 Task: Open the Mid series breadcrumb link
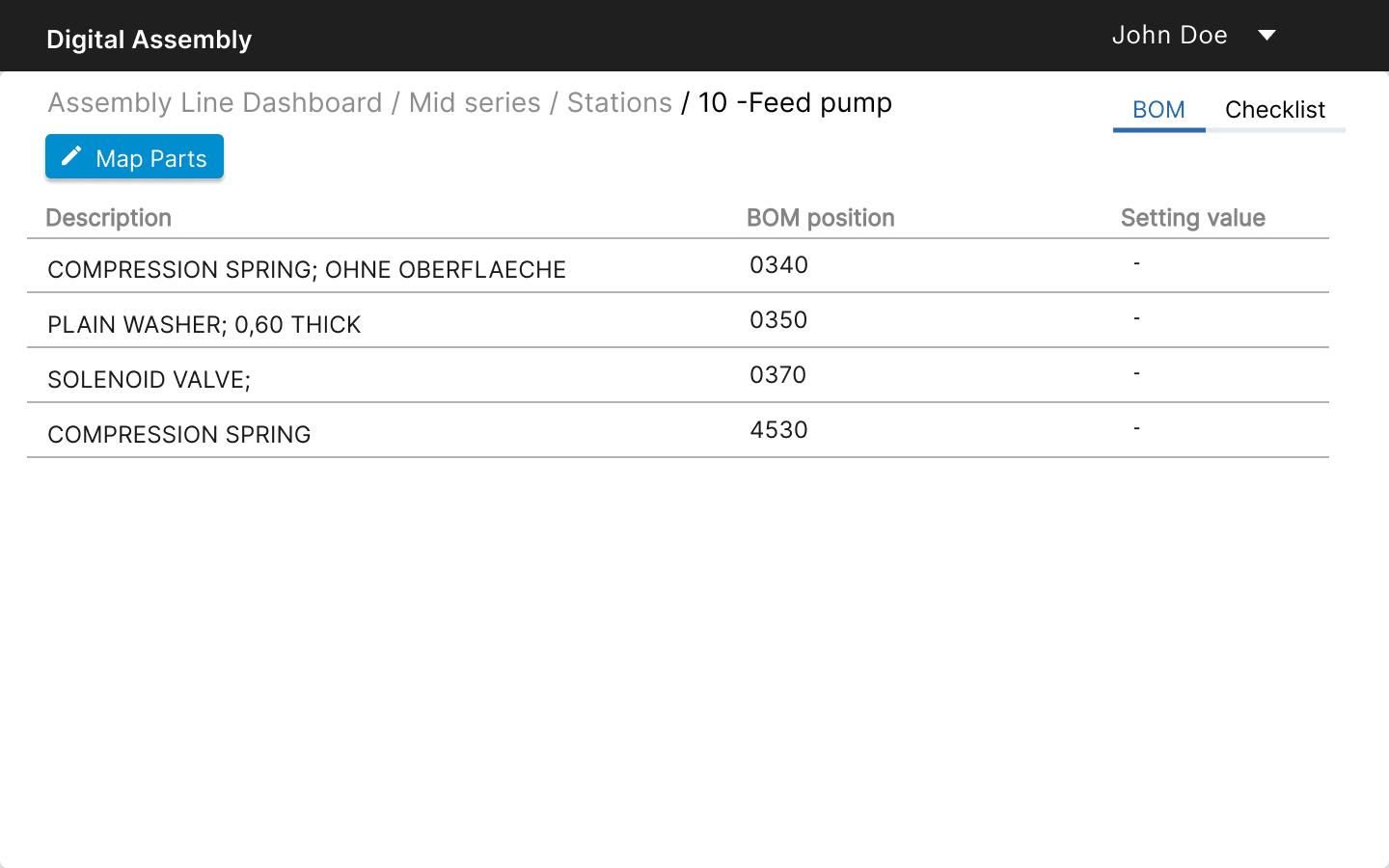point(475,102)
